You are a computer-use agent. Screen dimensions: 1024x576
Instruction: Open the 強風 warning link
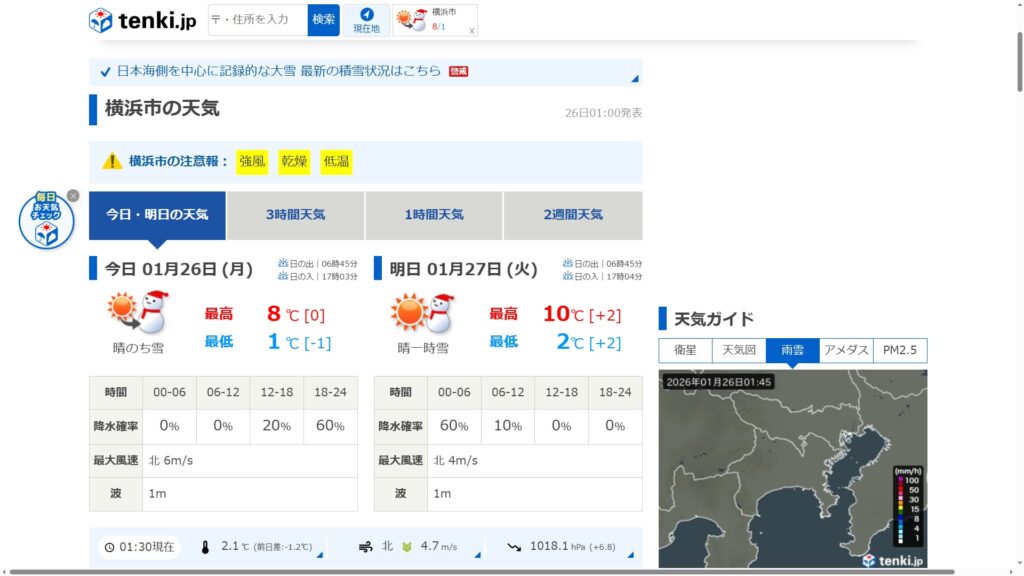coord(252,162)
